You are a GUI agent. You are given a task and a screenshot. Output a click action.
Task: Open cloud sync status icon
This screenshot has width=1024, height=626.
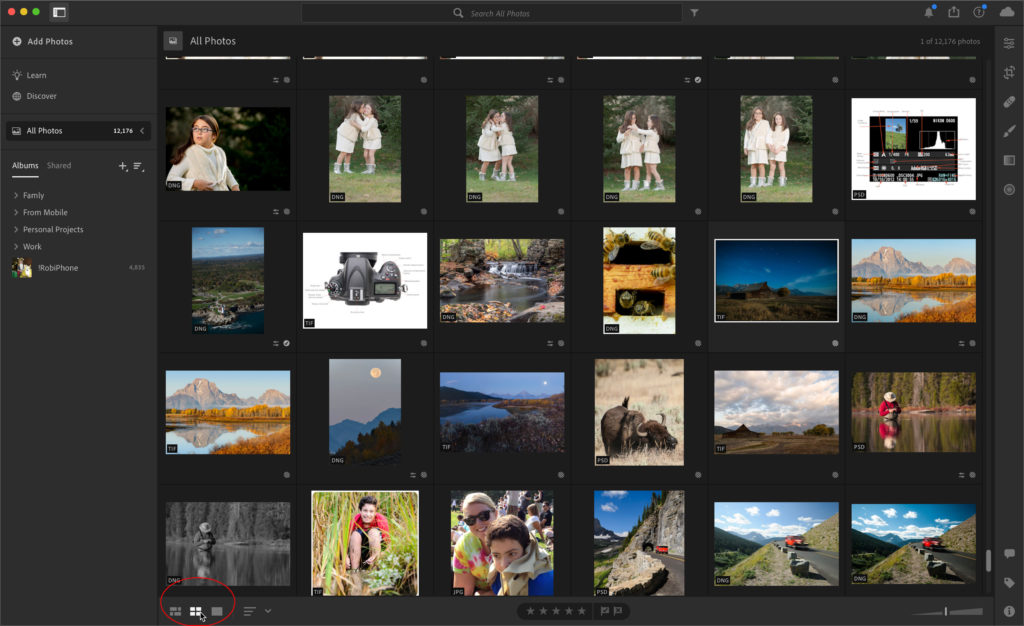(x=1006, y=12)
